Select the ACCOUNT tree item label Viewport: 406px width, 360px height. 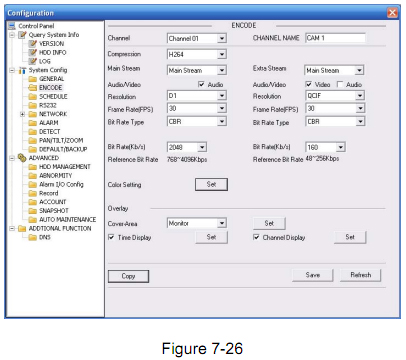53,202
